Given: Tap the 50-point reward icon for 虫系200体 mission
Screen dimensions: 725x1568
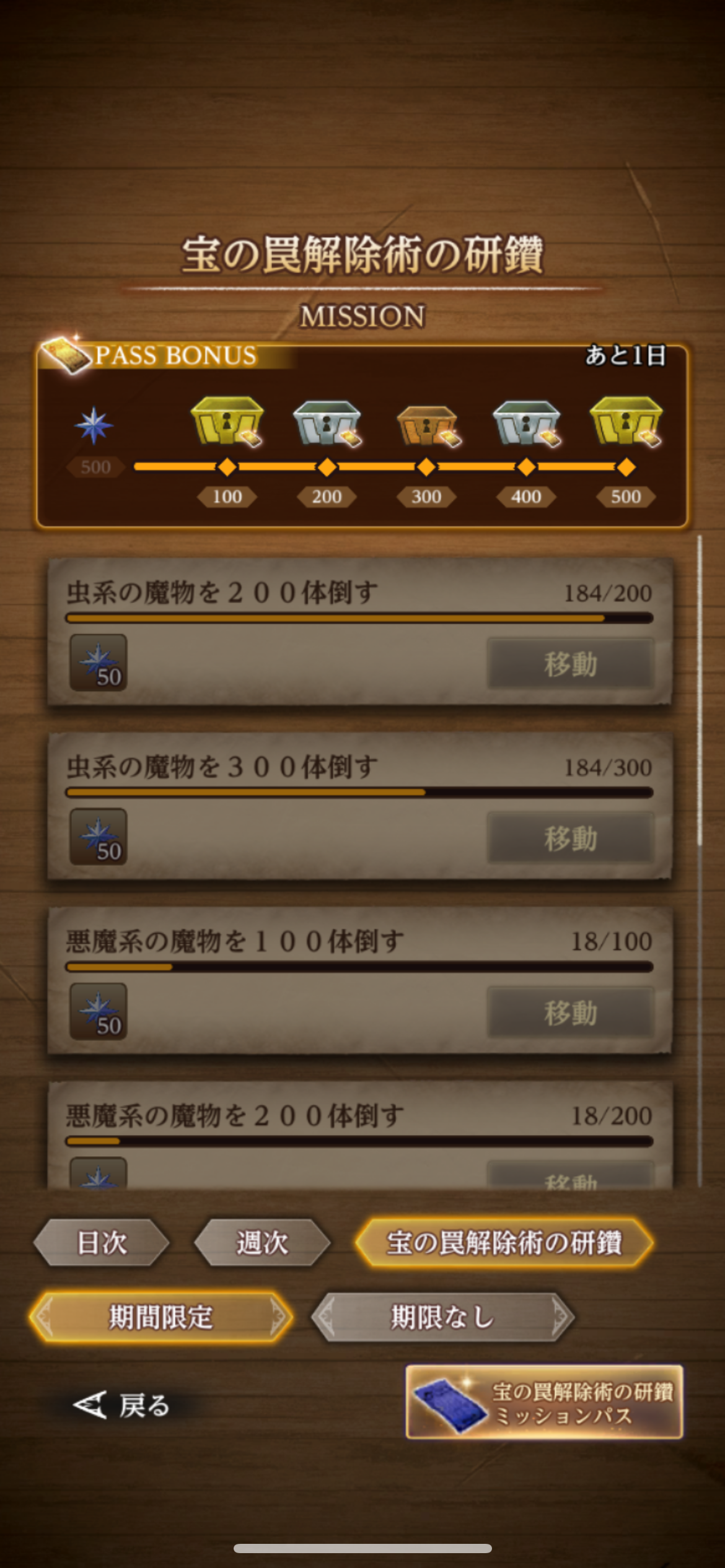Looking at the screenshot, I should [98, 663].
